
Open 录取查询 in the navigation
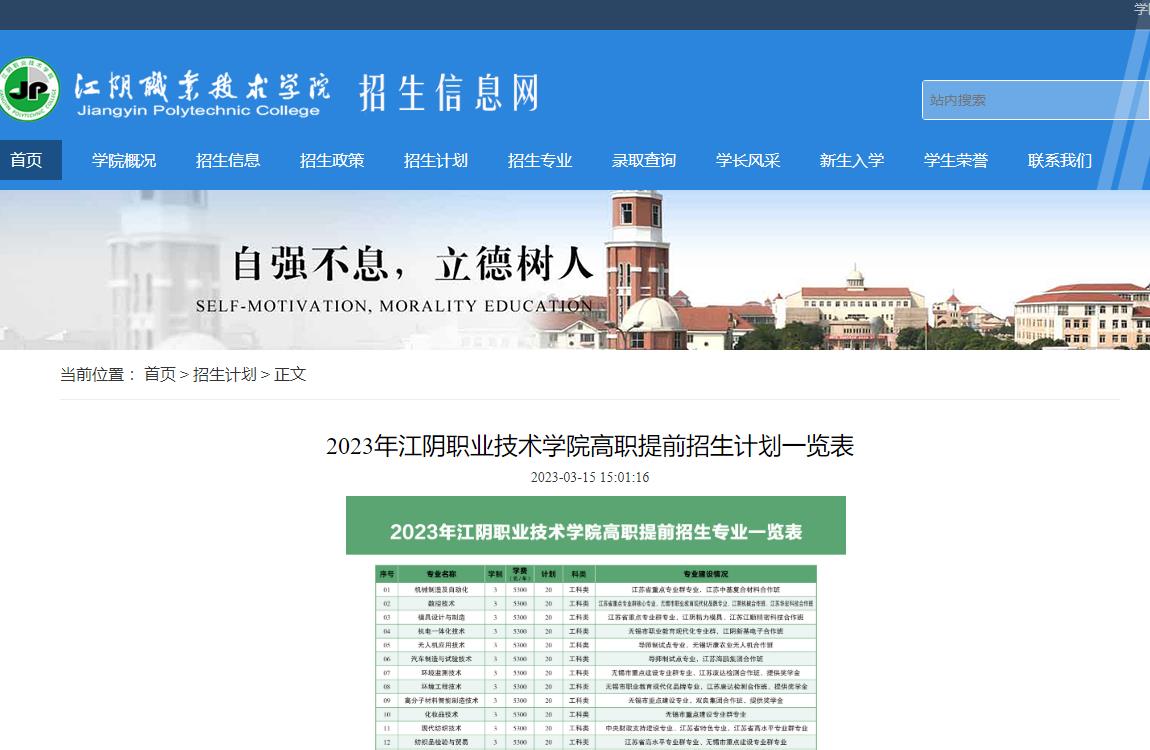pos(644,160)
